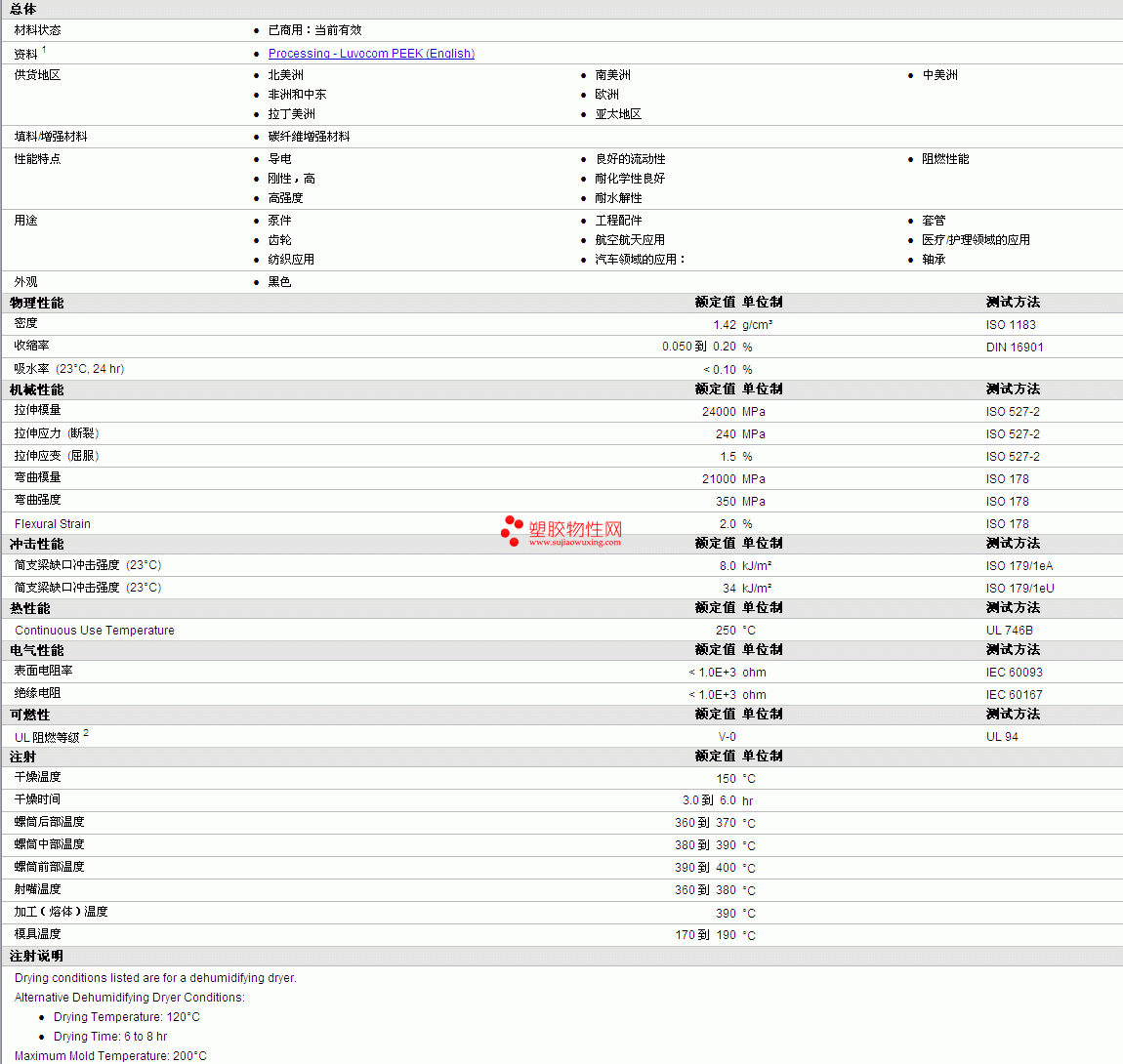Click the 已商用：当前有效 material status text
Viewport: 1123px width, 1064px height.
click(315, 30)
